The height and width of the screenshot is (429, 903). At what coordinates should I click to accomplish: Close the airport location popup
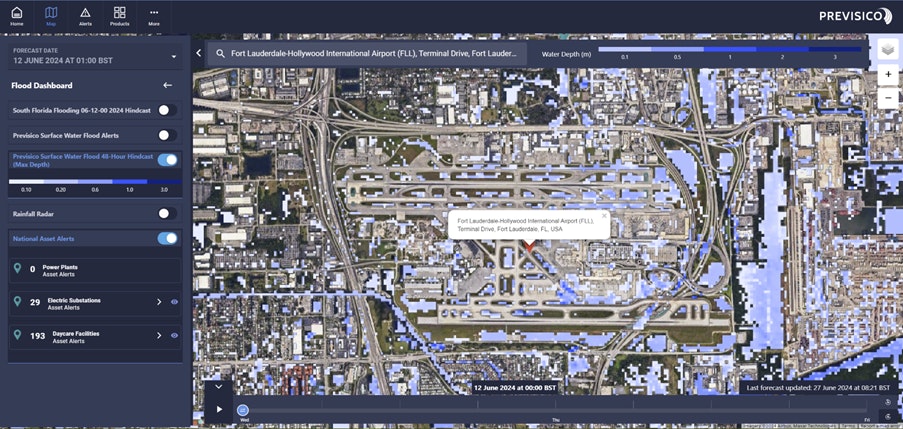604,216
